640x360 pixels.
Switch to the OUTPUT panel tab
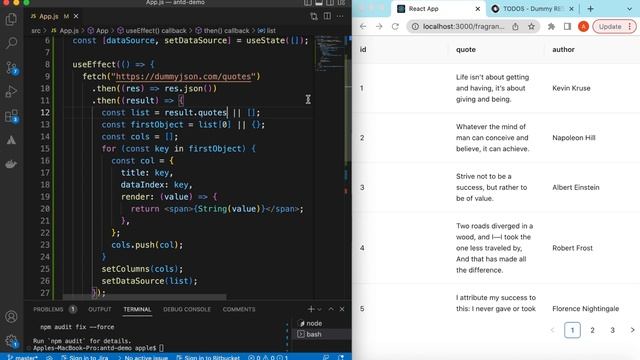click(100, 309)
